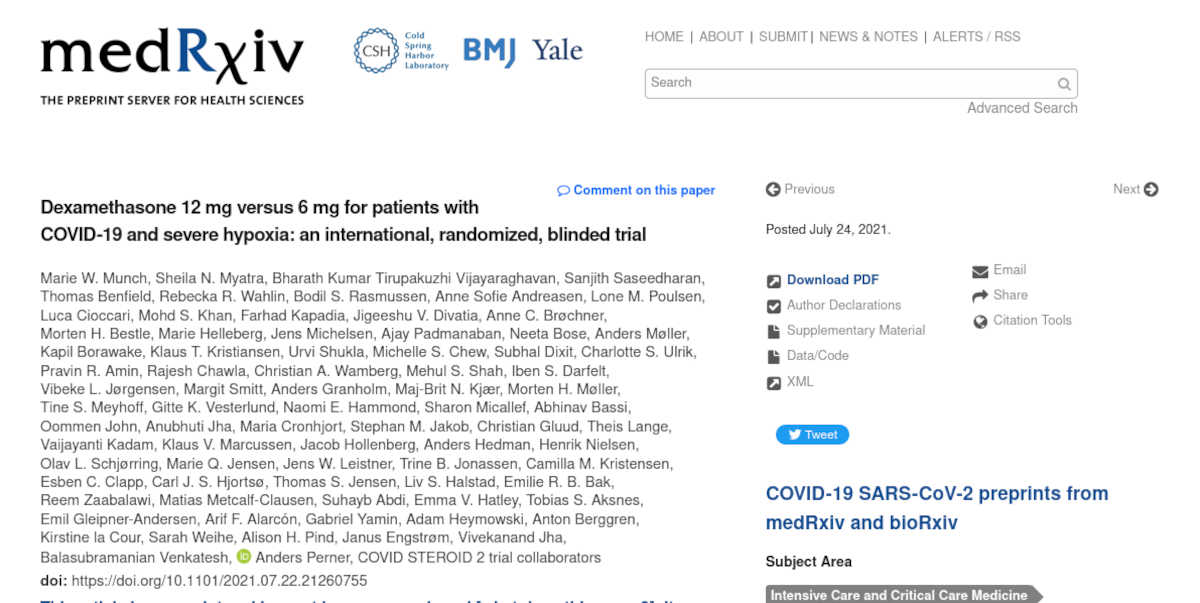This screenshot has height=603, width=1200.
Task: Open NEWS & NOTES menu item
Action: [868, 37]
